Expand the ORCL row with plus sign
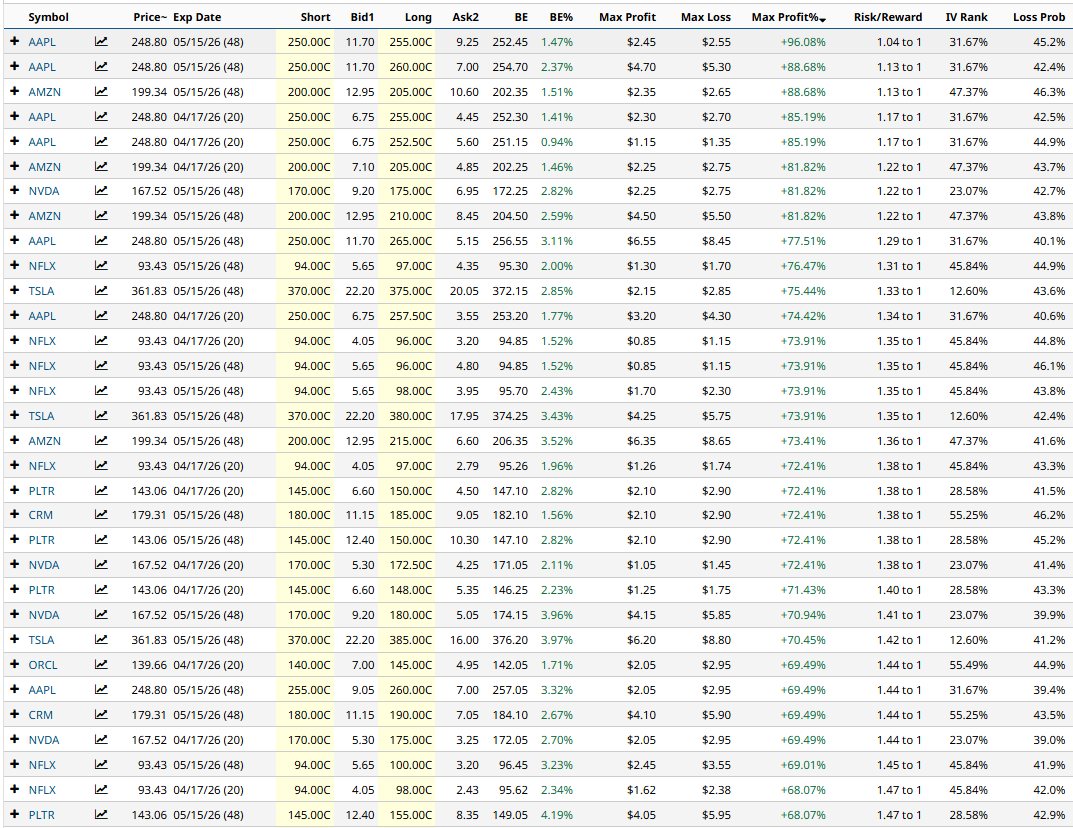The height and width of the screenshot is (828, 1073). coord(14,665)
